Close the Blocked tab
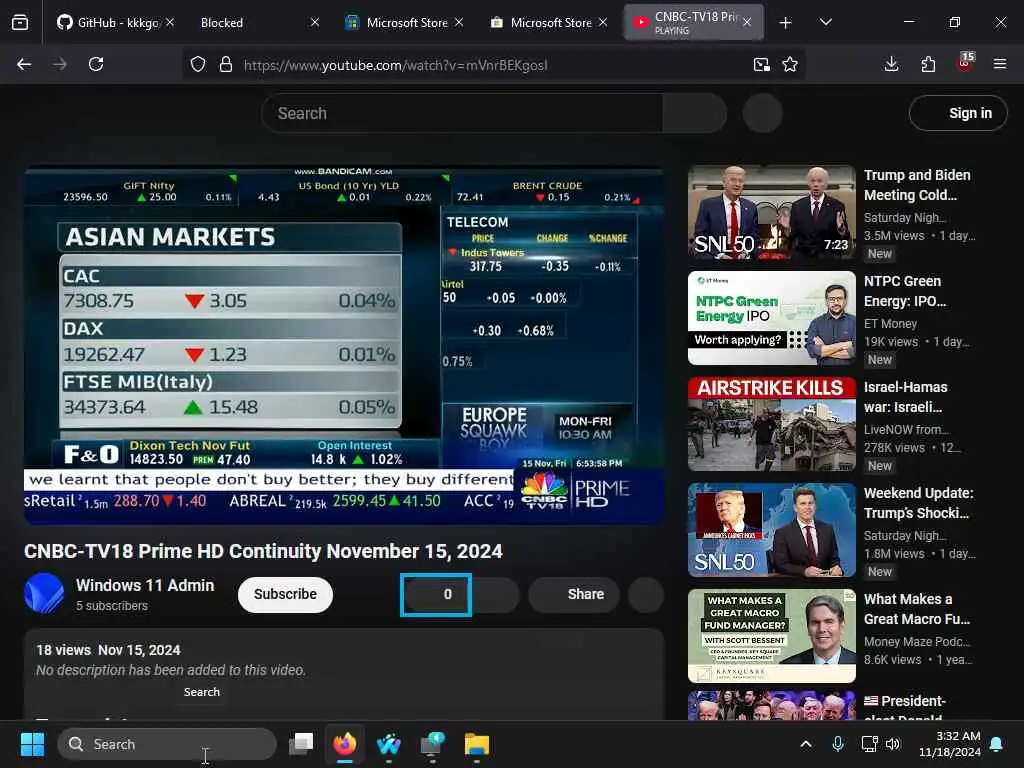Viewport: 1024px width, 768px height. pos(315,22)
